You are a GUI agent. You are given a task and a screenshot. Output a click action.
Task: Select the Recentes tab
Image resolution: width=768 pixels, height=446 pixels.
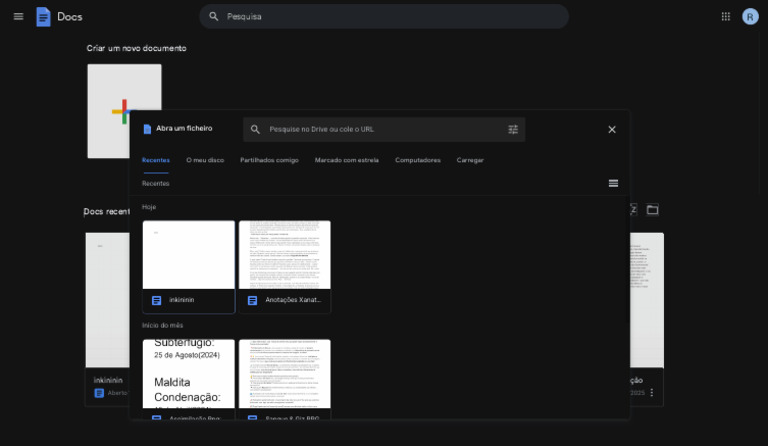coord(156,160)
